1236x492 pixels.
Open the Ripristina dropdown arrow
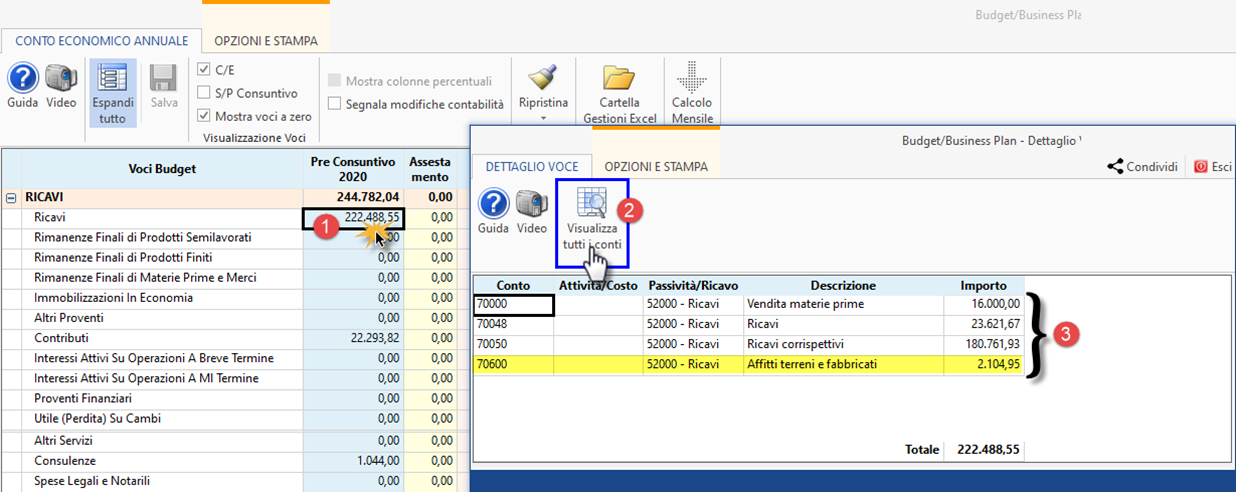[543, 118]
